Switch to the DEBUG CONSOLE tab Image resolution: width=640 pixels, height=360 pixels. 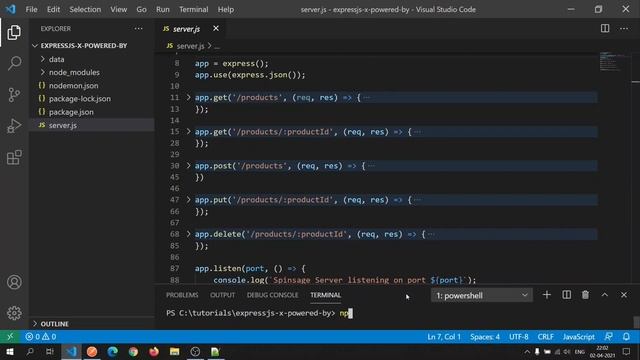(x=272, y=295)
